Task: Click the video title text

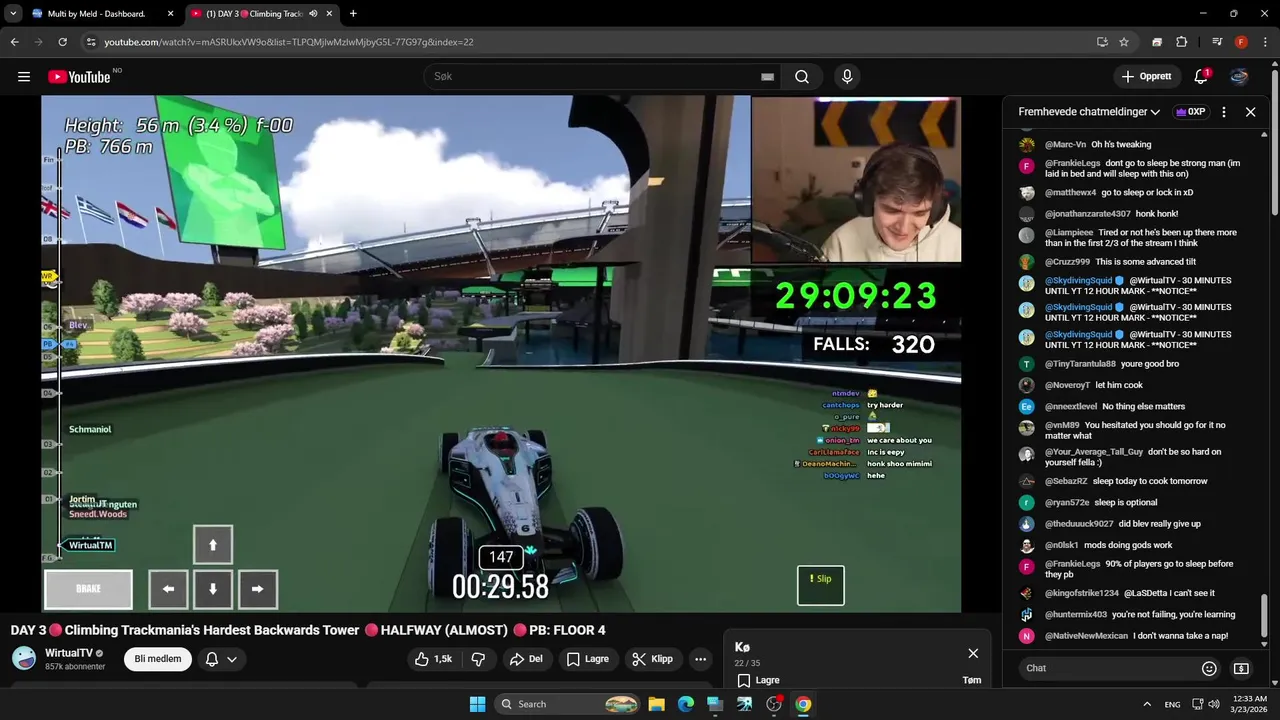Action: tap(308, 630)
